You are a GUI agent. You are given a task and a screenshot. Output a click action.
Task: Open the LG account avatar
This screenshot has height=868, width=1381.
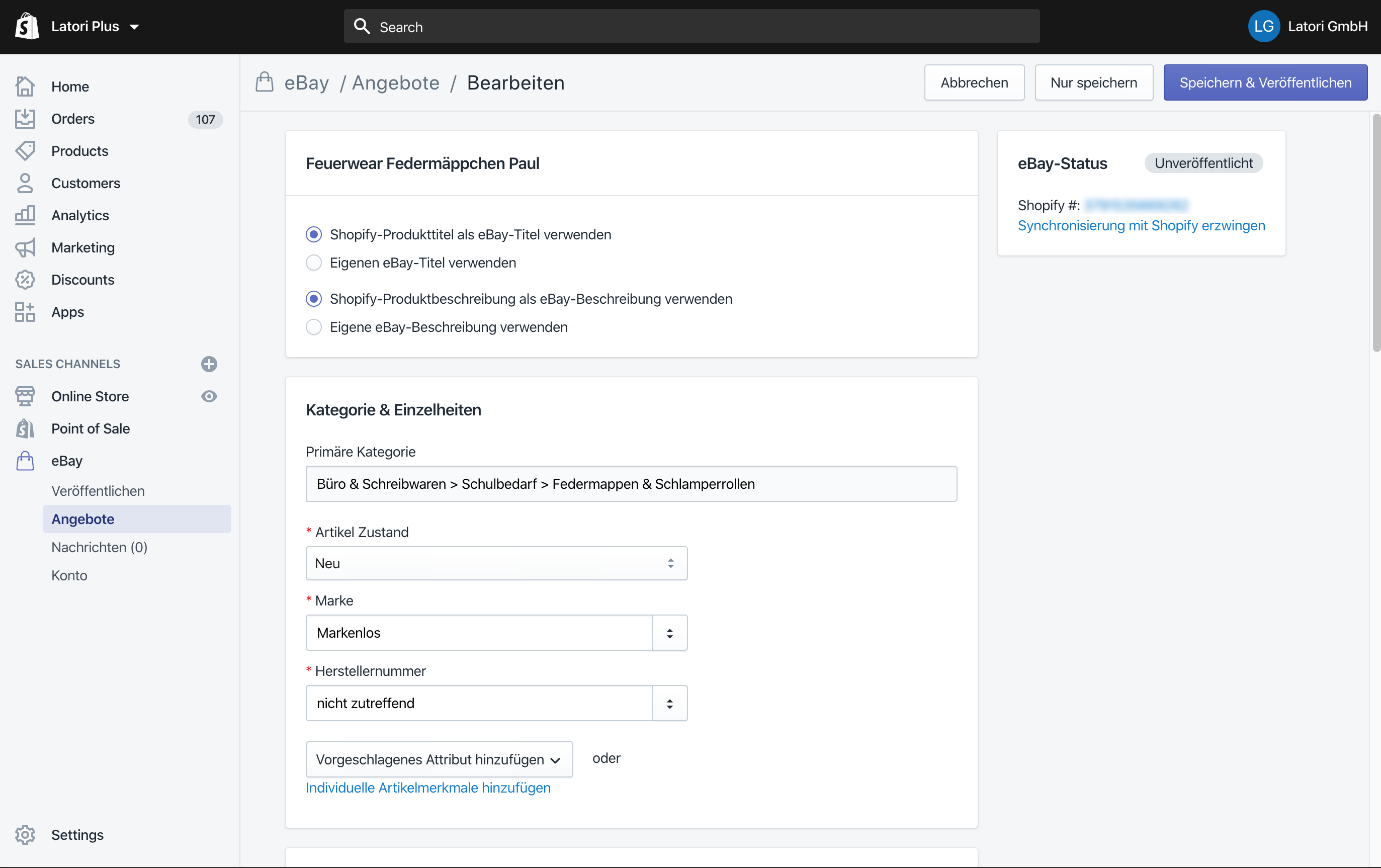point(1263,26)
